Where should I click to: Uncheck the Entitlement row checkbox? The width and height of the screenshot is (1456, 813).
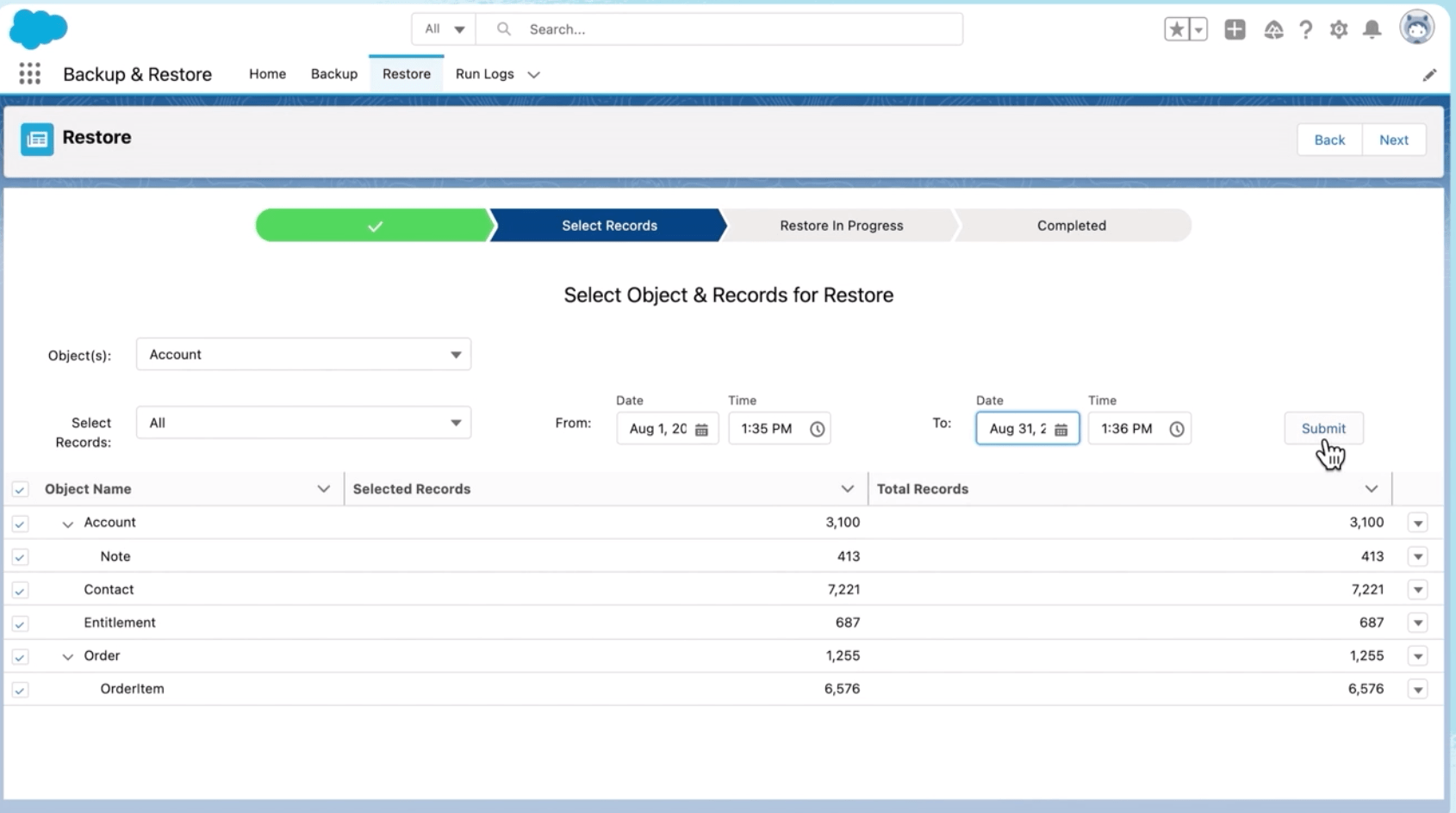[x=20, y=624]
